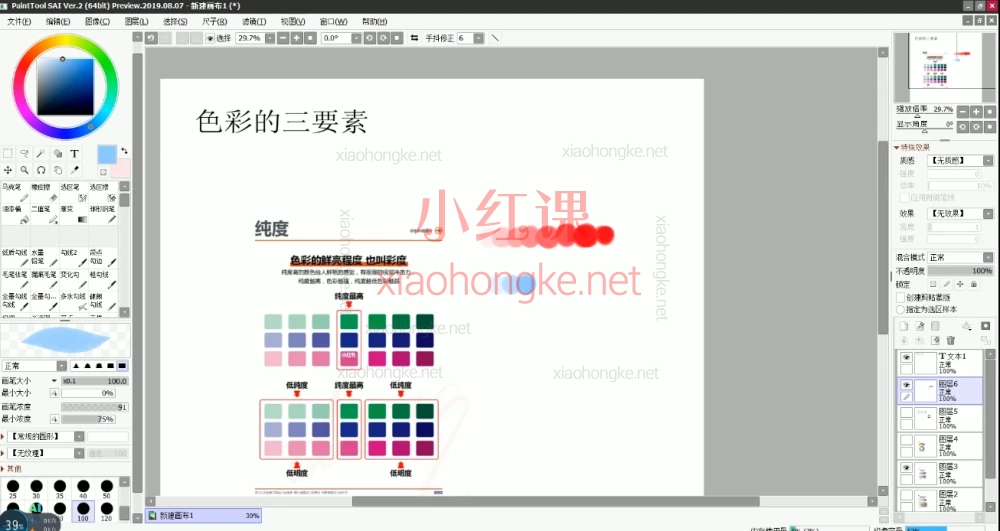Hide layer 图层3 with eye toggle
The width and height of the screenshot is (1000, 531).
906,467
